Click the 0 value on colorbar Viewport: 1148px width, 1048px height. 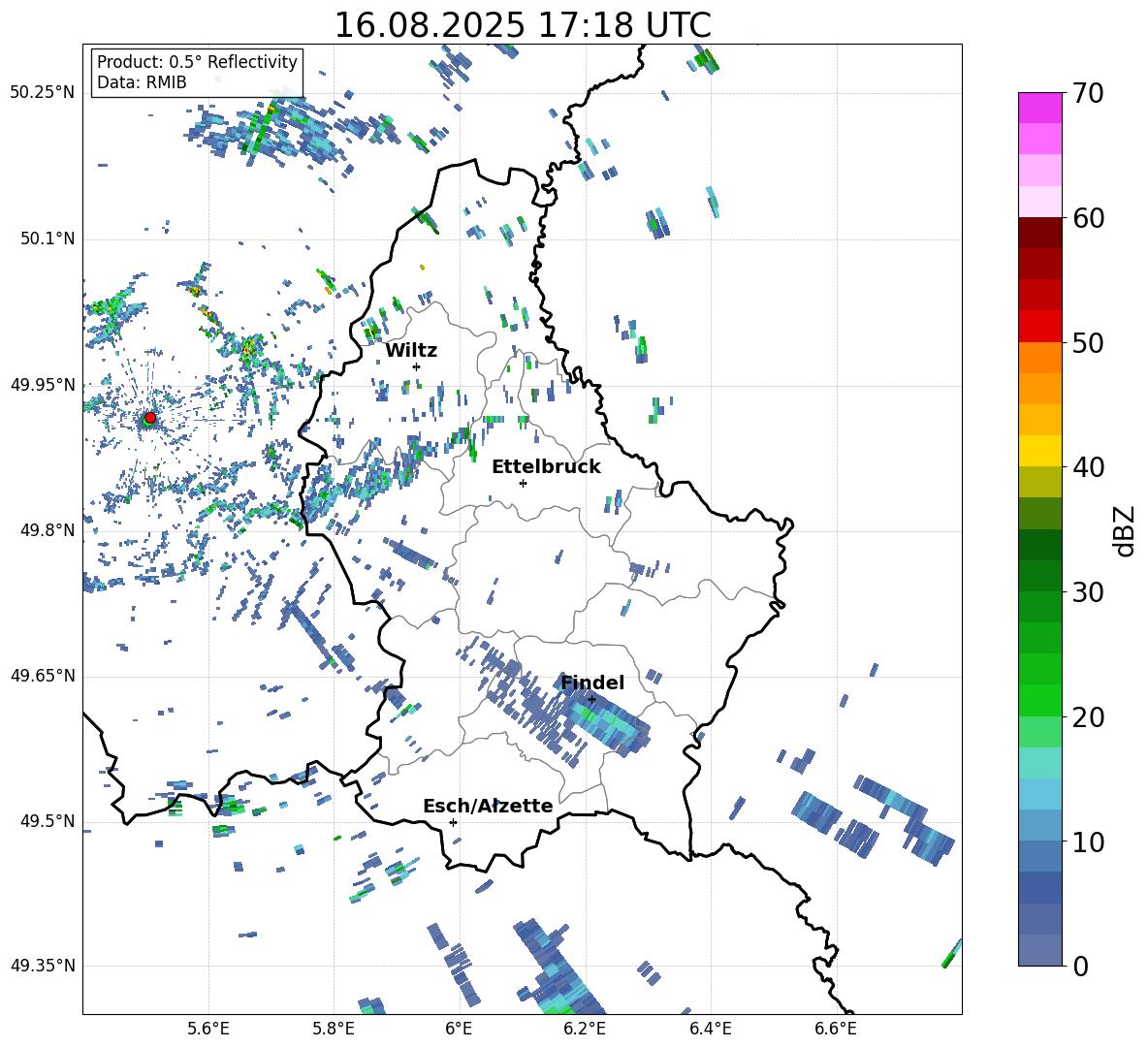pyautogui.click(x=1080, y=966)
